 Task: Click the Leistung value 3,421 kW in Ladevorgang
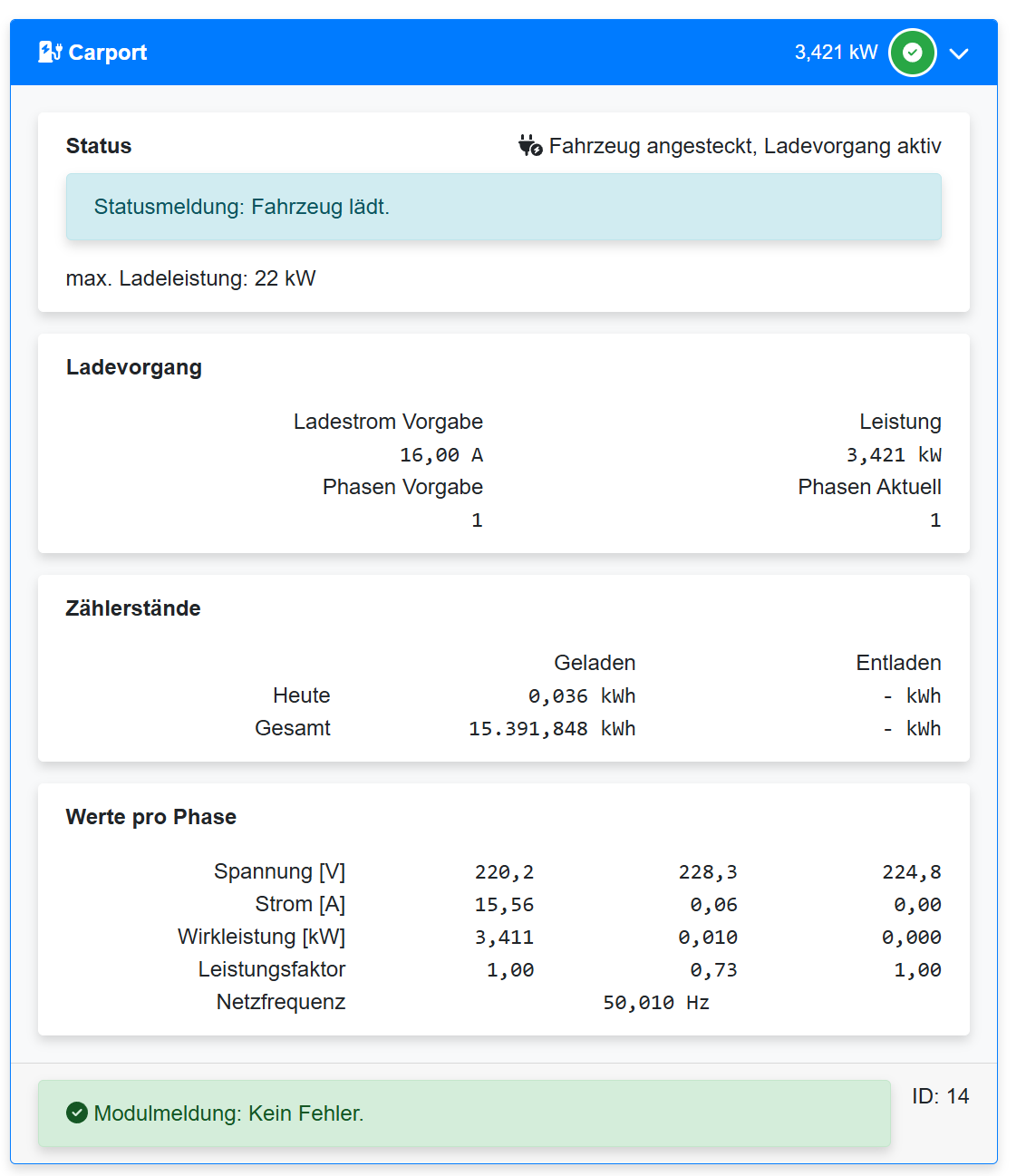(x=893, y=455)
